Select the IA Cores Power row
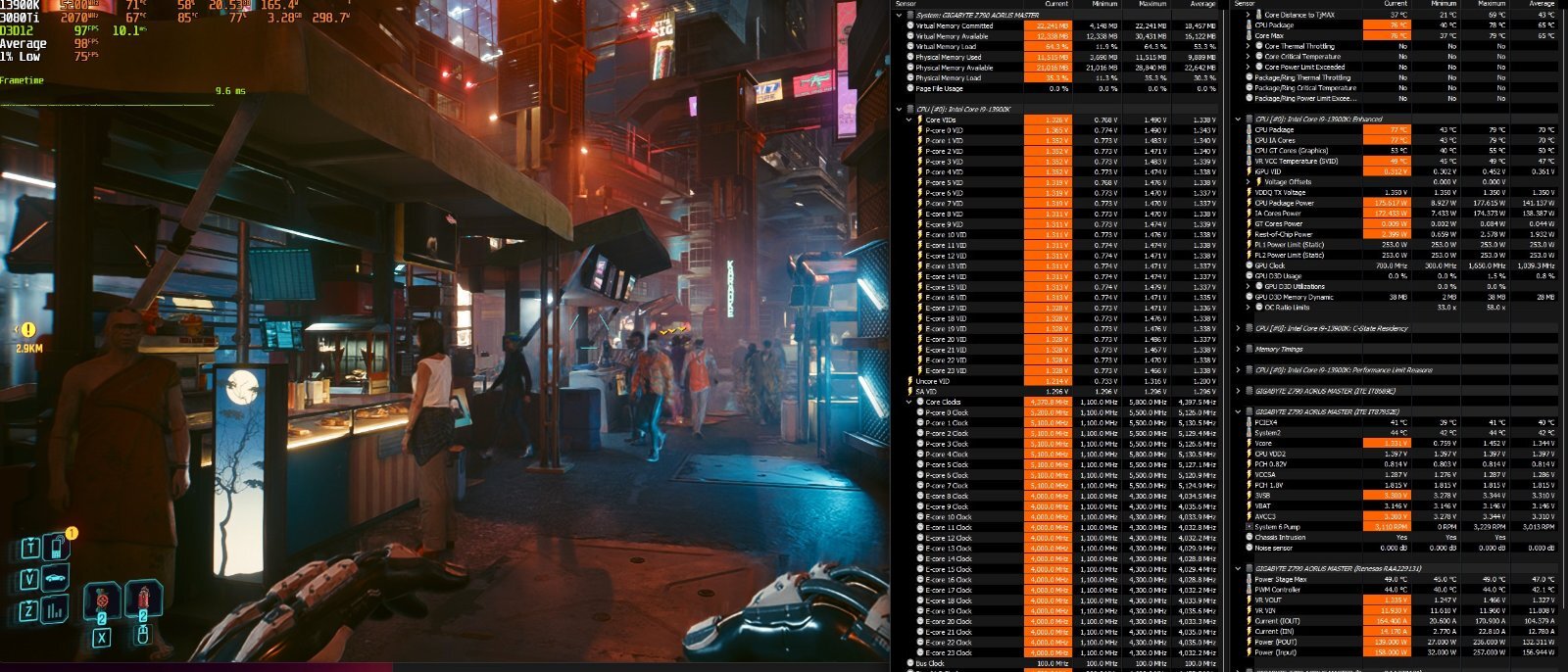 (x=1399, y=214)
